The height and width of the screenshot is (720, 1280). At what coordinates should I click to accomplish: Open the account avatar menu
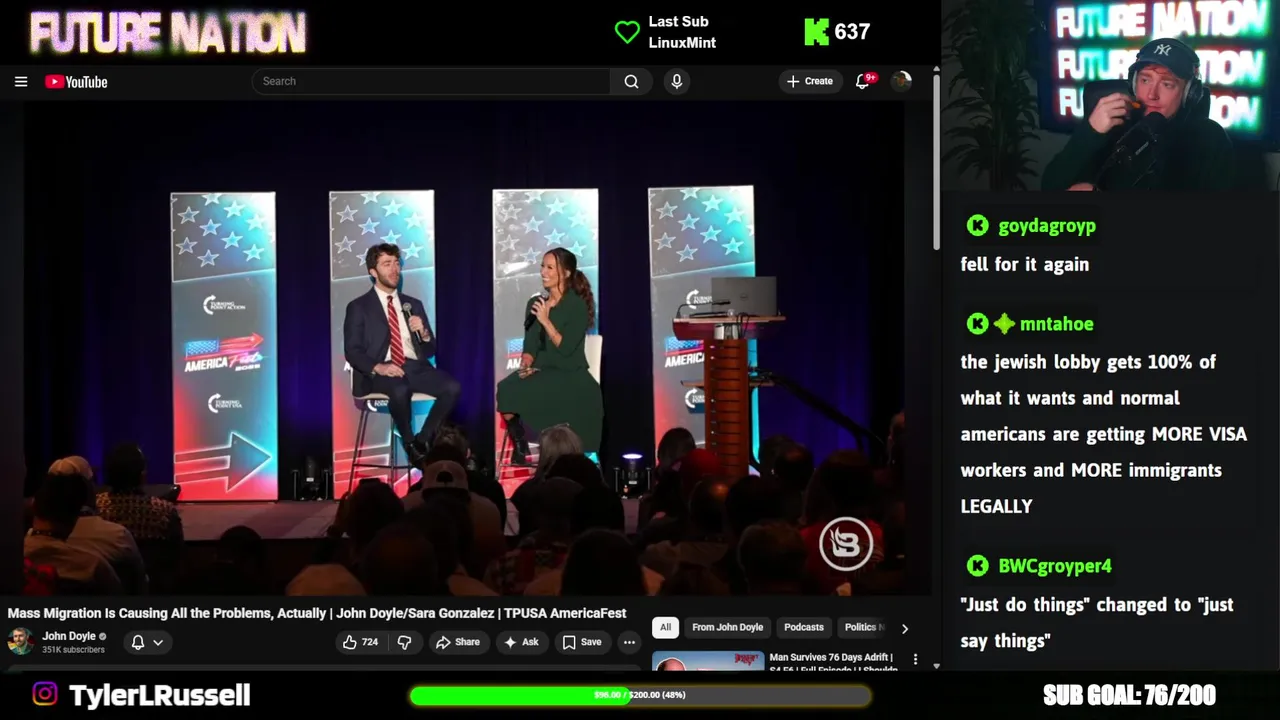(901, 81)
